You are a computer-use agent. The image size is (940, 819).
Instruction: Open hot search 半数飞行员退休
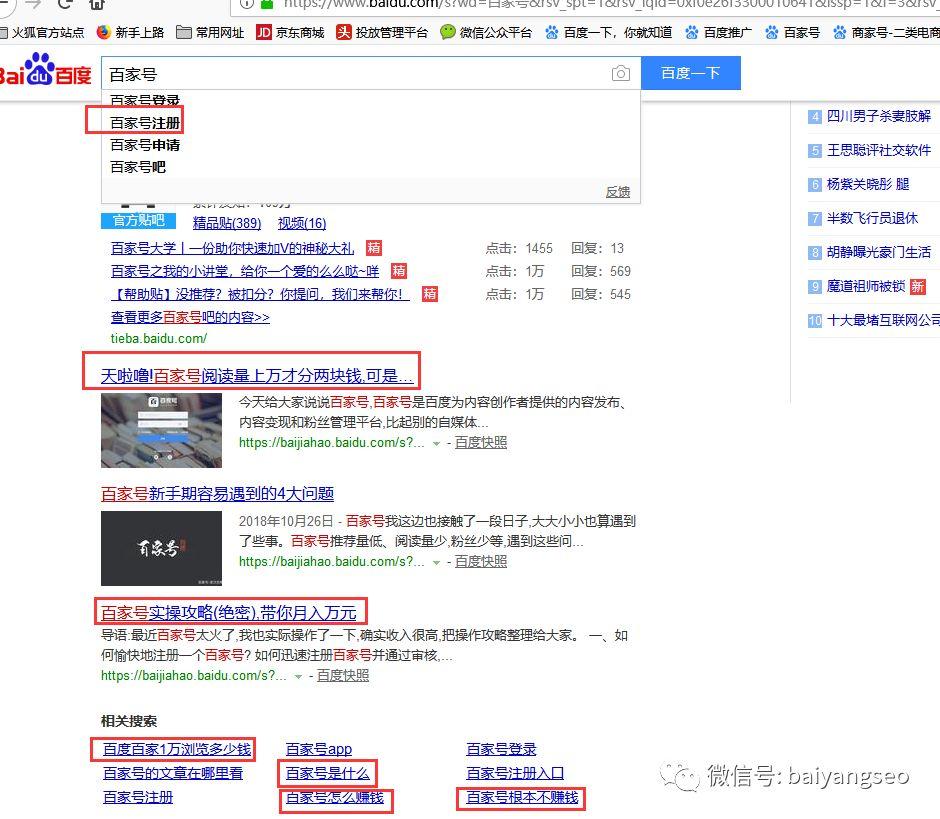click(872, 218)
